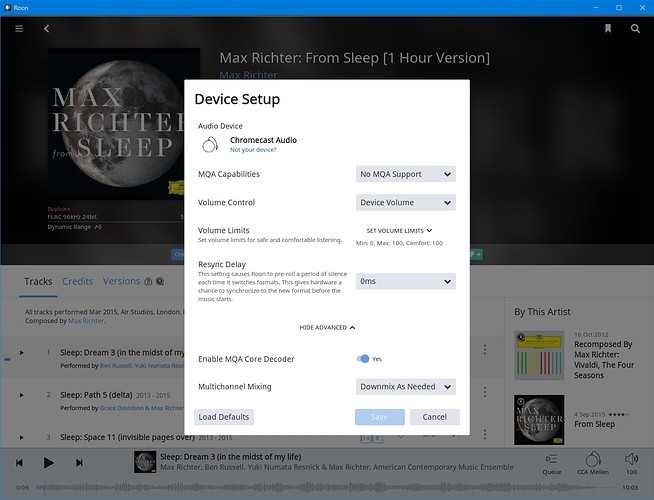
Task: Click the 'Not your device?' link
Action: (253, 150)
